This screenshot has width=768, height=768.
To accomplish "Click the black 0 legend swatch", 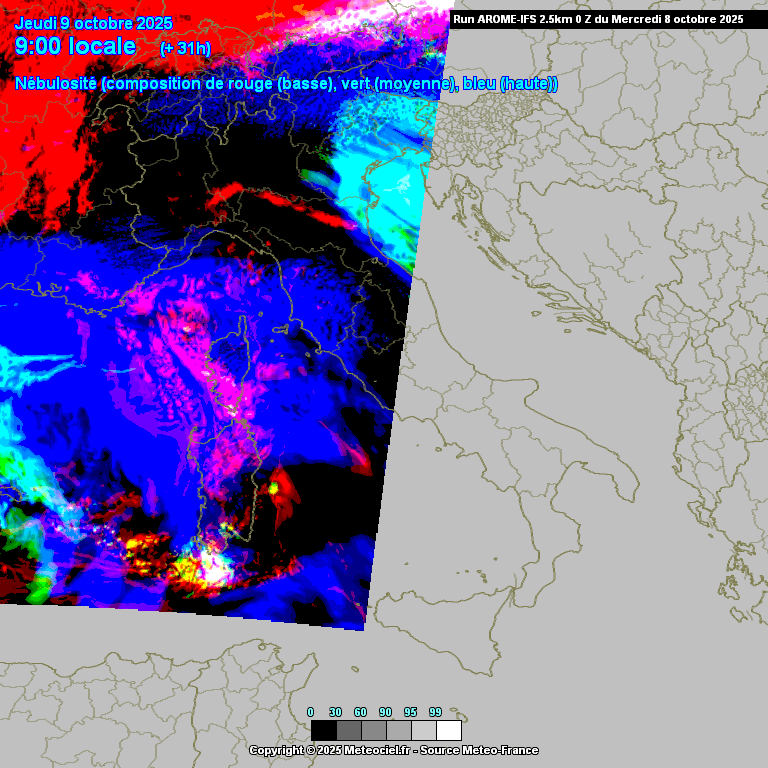I will pyautogui.click(x=323, y=730).
